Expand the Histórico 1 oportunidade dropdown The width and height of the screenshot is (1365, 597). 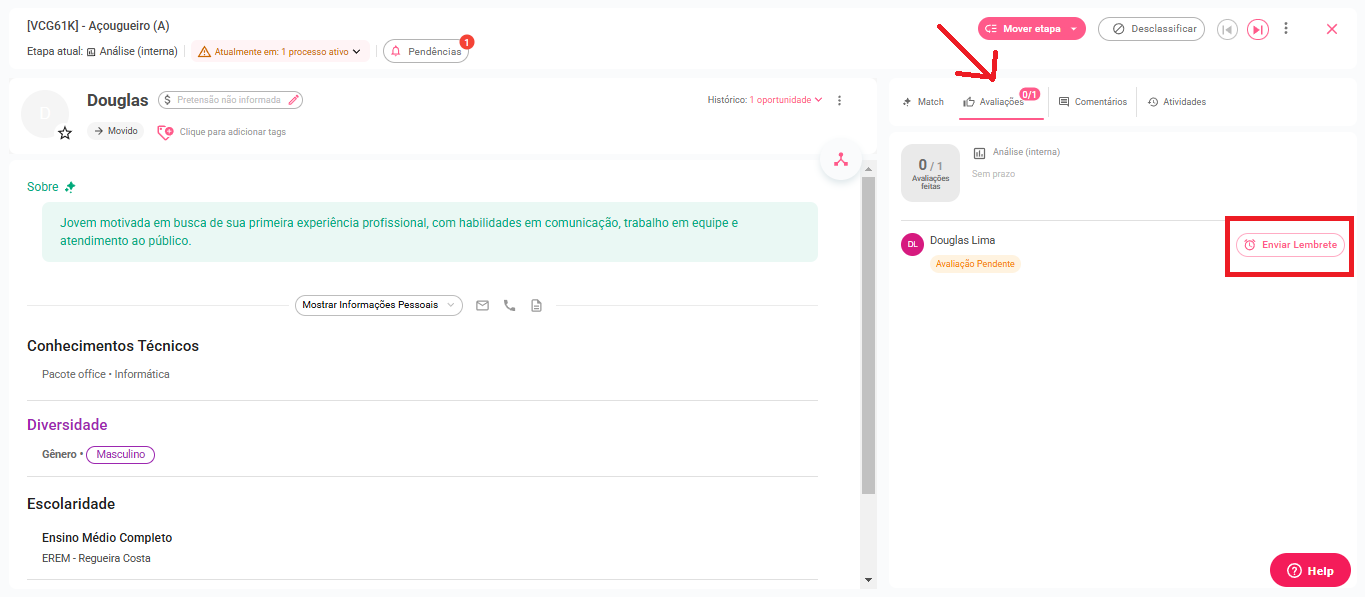[x=786, y=100]
